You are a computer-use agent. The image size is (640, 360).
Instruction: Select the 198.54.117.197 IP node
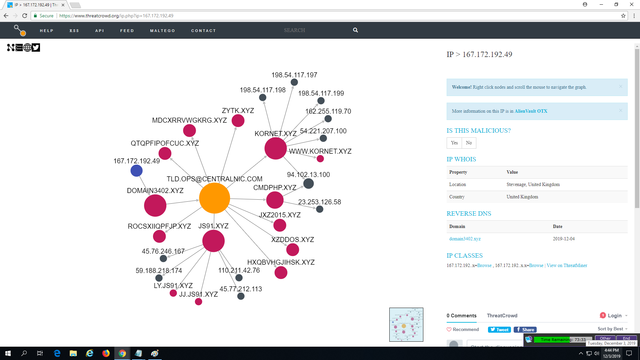tap(294, 82)
